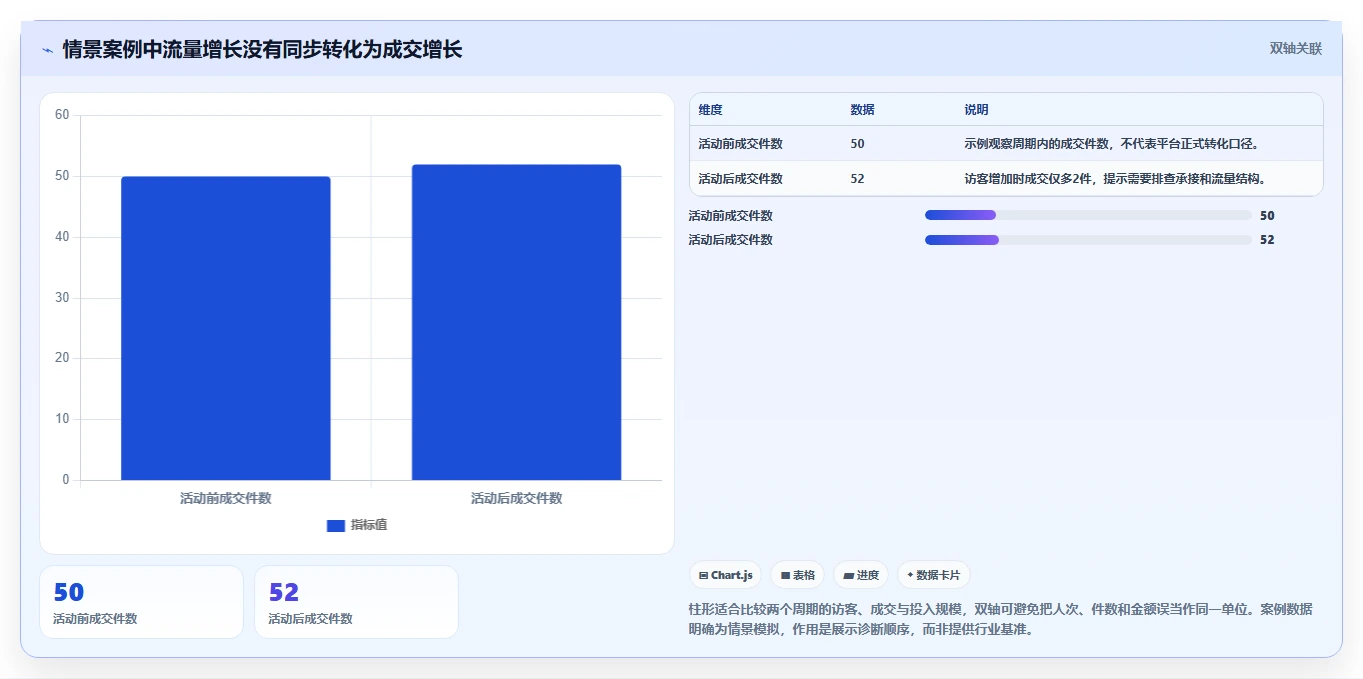Click the 维度 column header
This screenshot has width=1363, height=679.
[x=711, y=110]
